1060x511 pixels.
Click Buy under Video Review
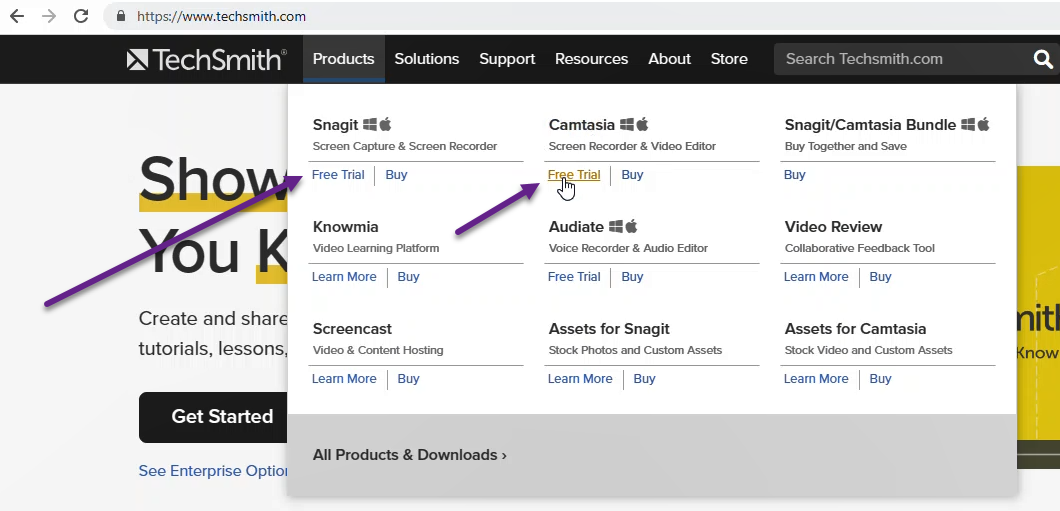pyautogui.click(x=880, y=277)
